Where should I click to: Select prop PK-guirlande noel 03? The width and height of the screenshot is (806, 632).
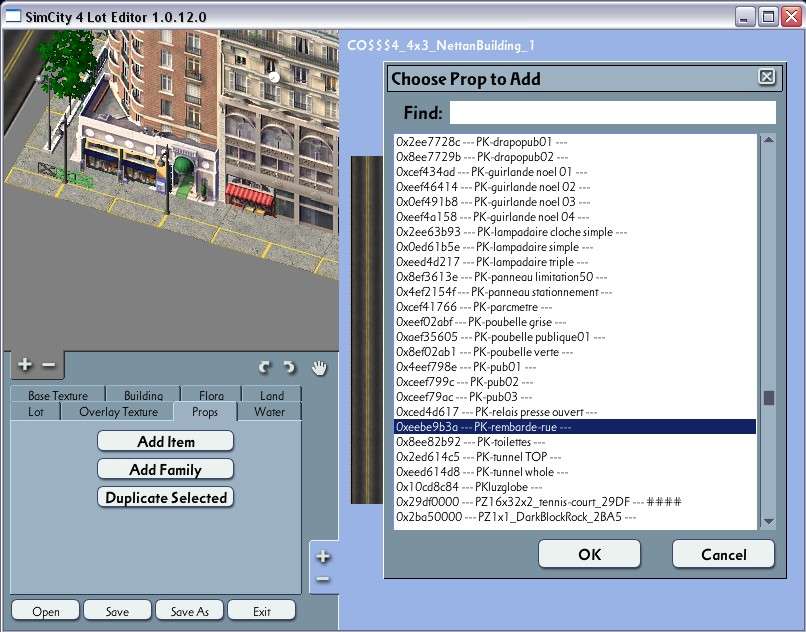tap(575, 202)
